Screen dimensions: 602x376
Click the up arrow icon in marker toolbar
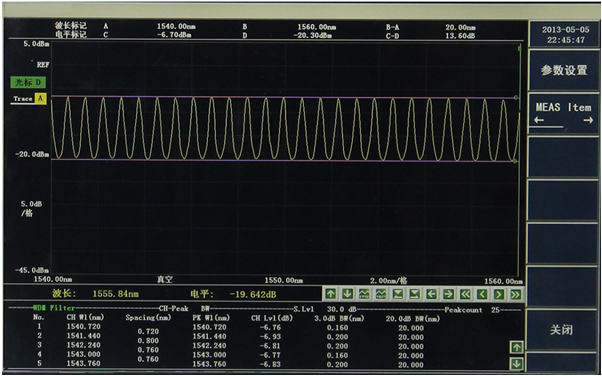[x=331, y=295]
